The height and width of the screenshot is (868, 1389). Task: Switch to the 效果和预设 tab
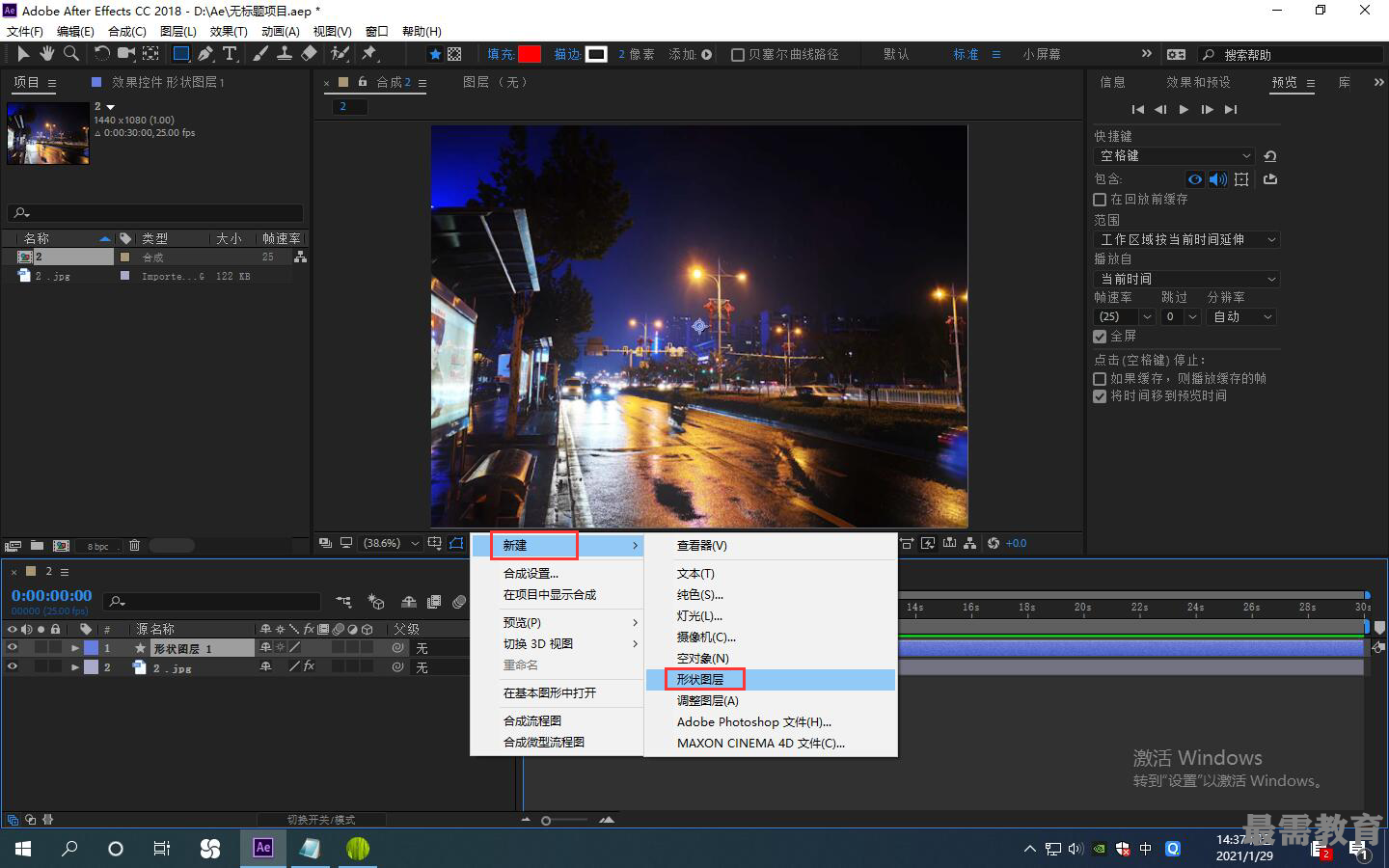pos(1198,82)
